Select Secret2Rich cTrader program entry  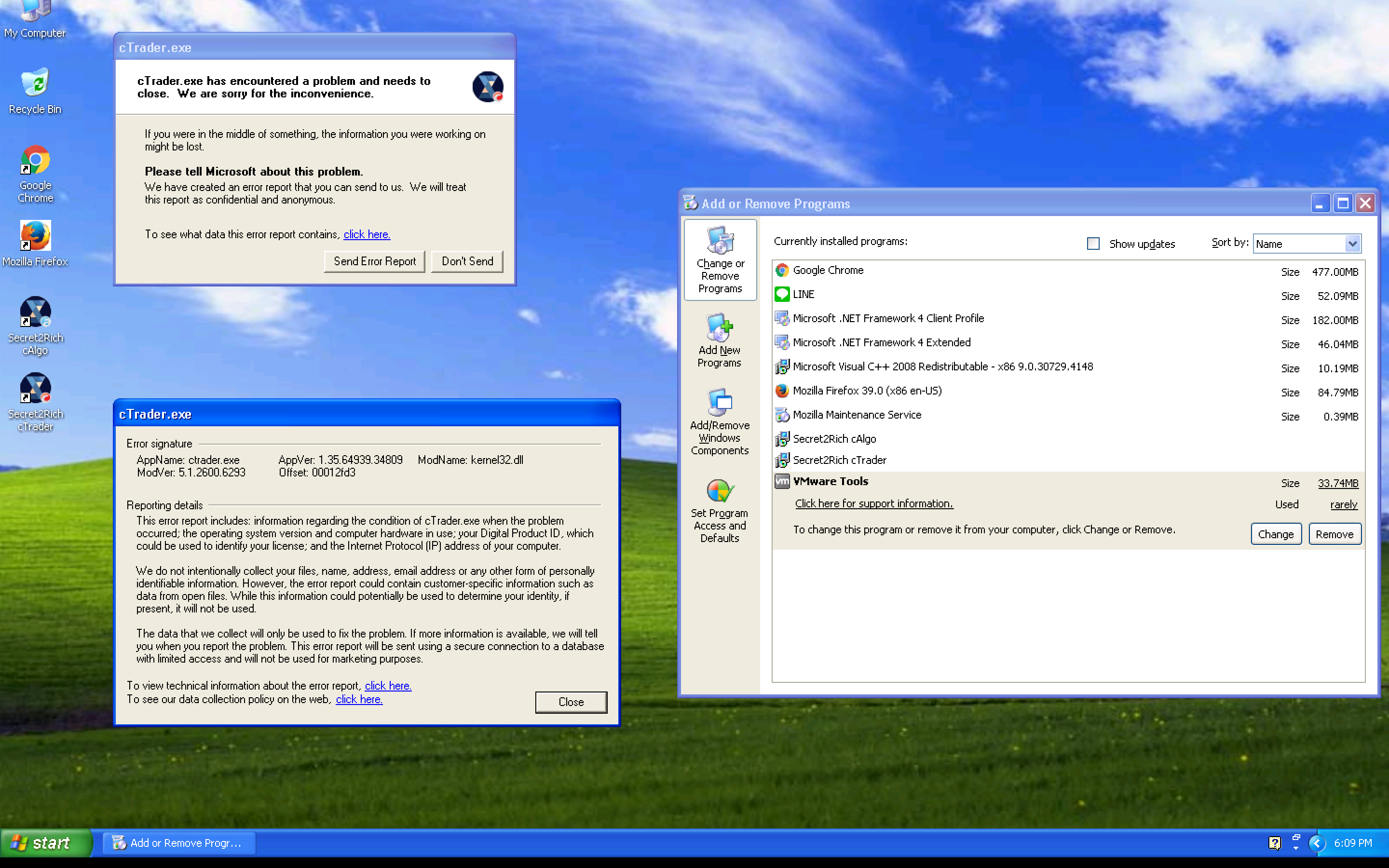point(839,461)
